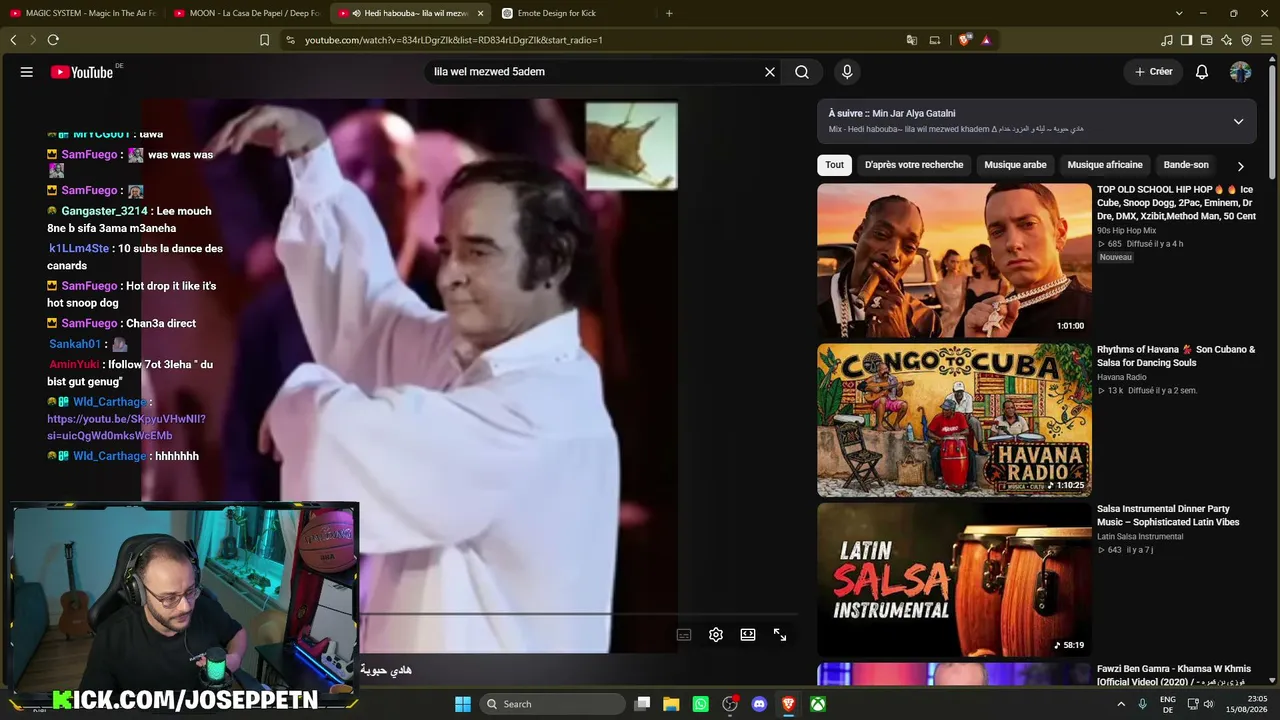The height and width of the screenshot is (720, 1280).
Task: Go to the YouTube home logo
Action: tap(82, 72)
